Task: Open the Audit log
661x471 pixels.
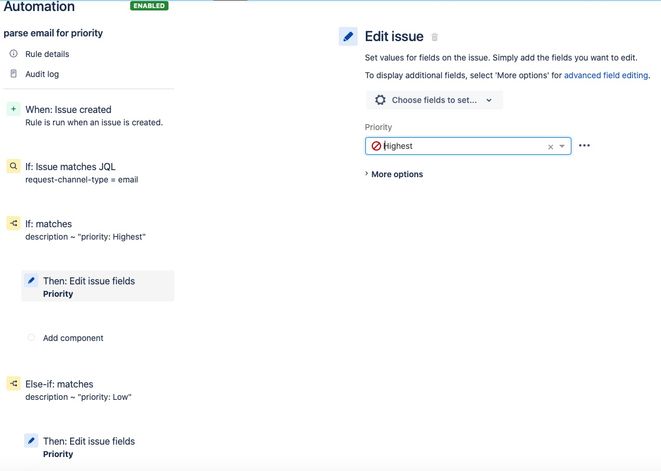Action: (42, 74)
